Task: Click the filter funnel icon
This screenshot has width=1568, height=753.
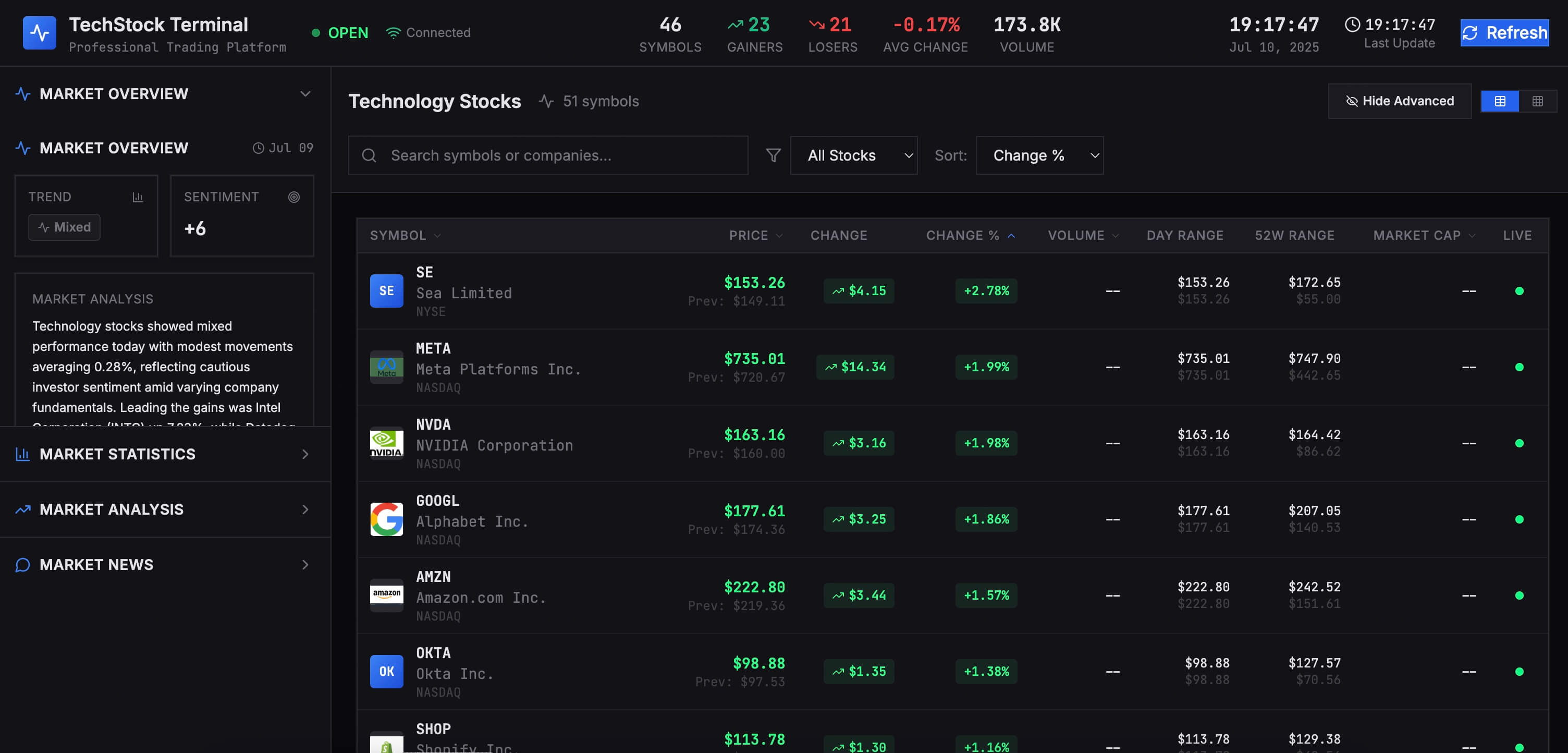Action: [x=773, y=155]
